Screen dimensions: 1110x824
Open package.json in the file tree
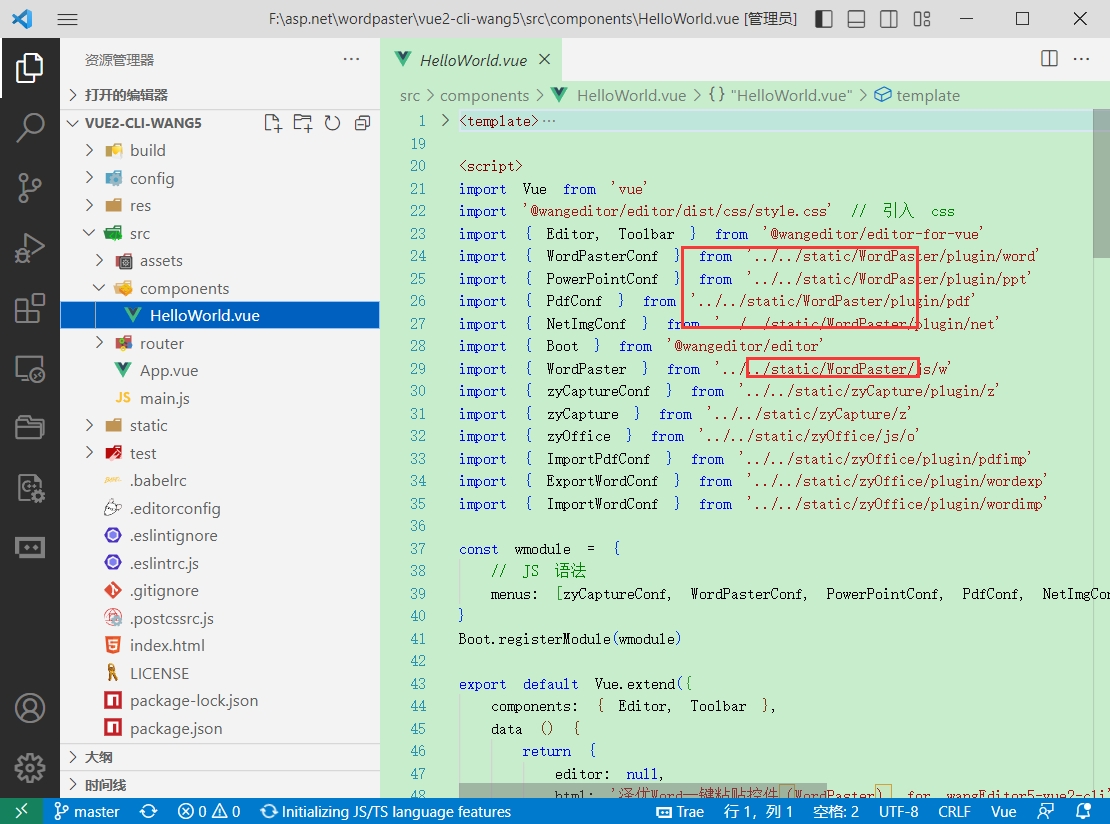(x=176, y=728)
